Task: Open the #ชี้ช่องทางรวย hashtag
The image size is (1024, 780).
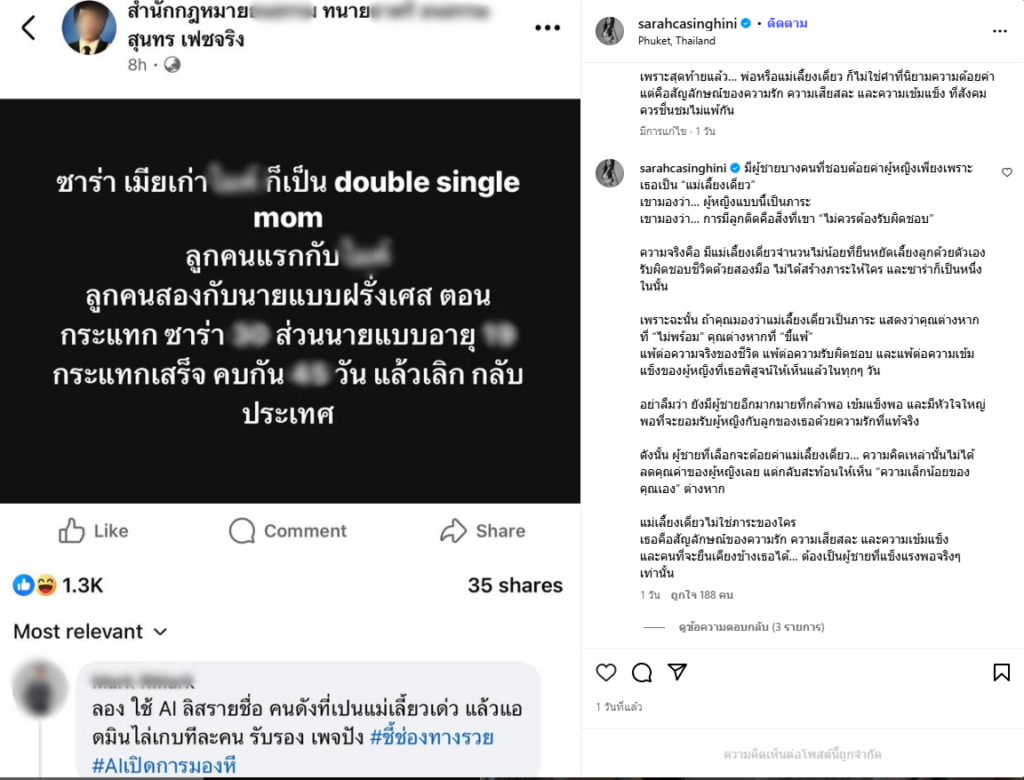Action: tap(432, 738)
